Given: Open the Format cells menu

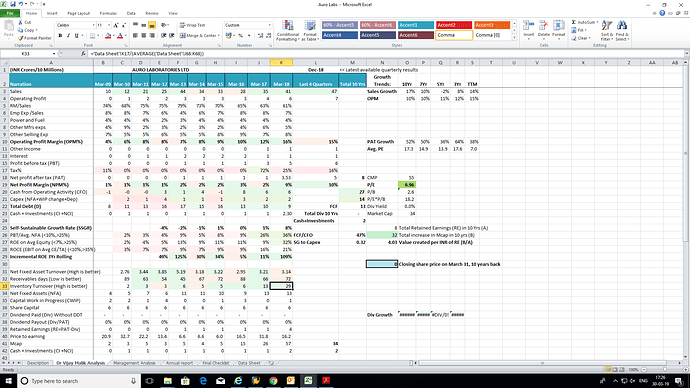Looking at the screenshot, I should point(558,31).
